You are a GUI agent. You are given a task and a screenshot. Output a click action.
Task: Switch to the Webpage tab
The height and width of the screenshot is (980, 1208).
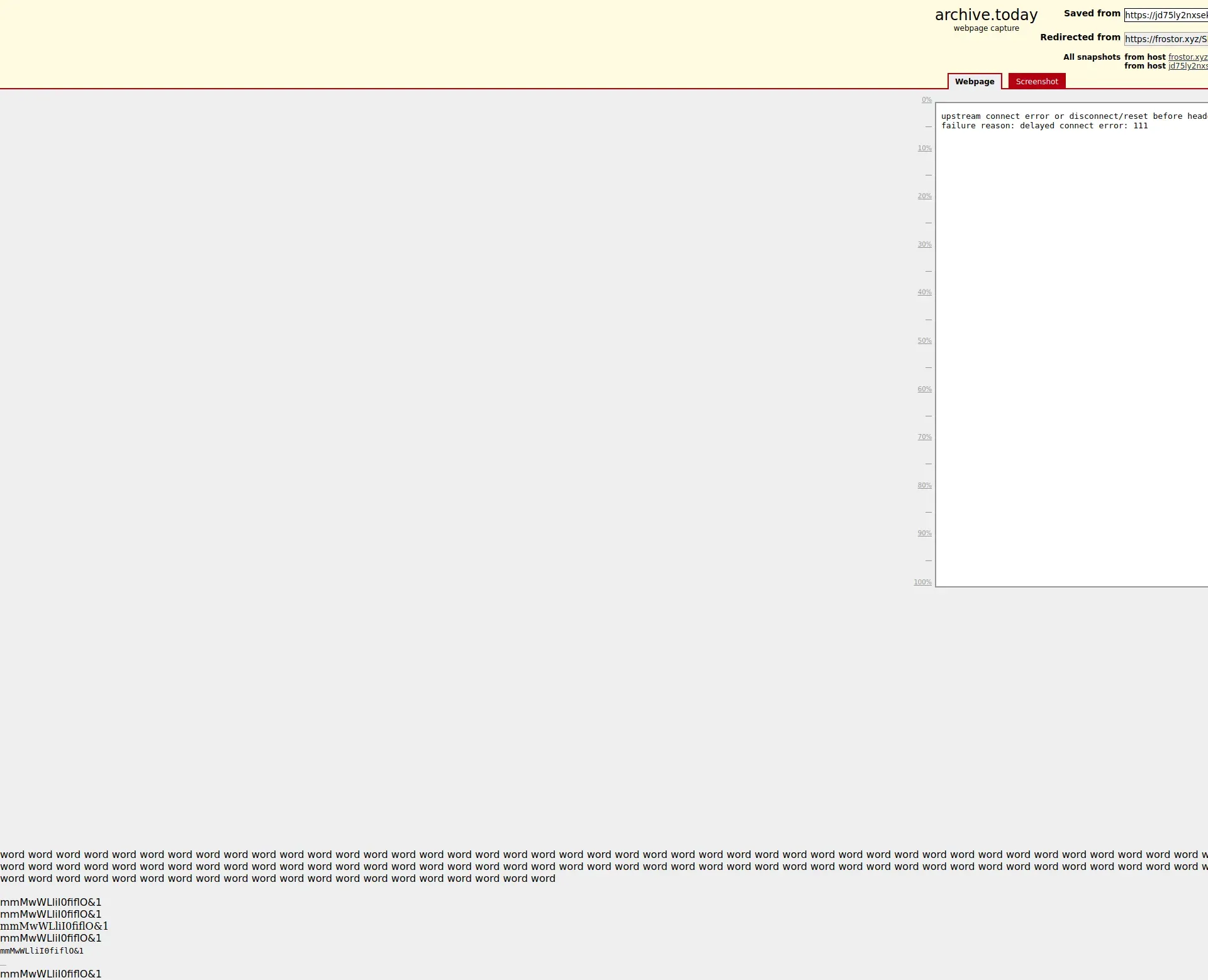[975, 81]
